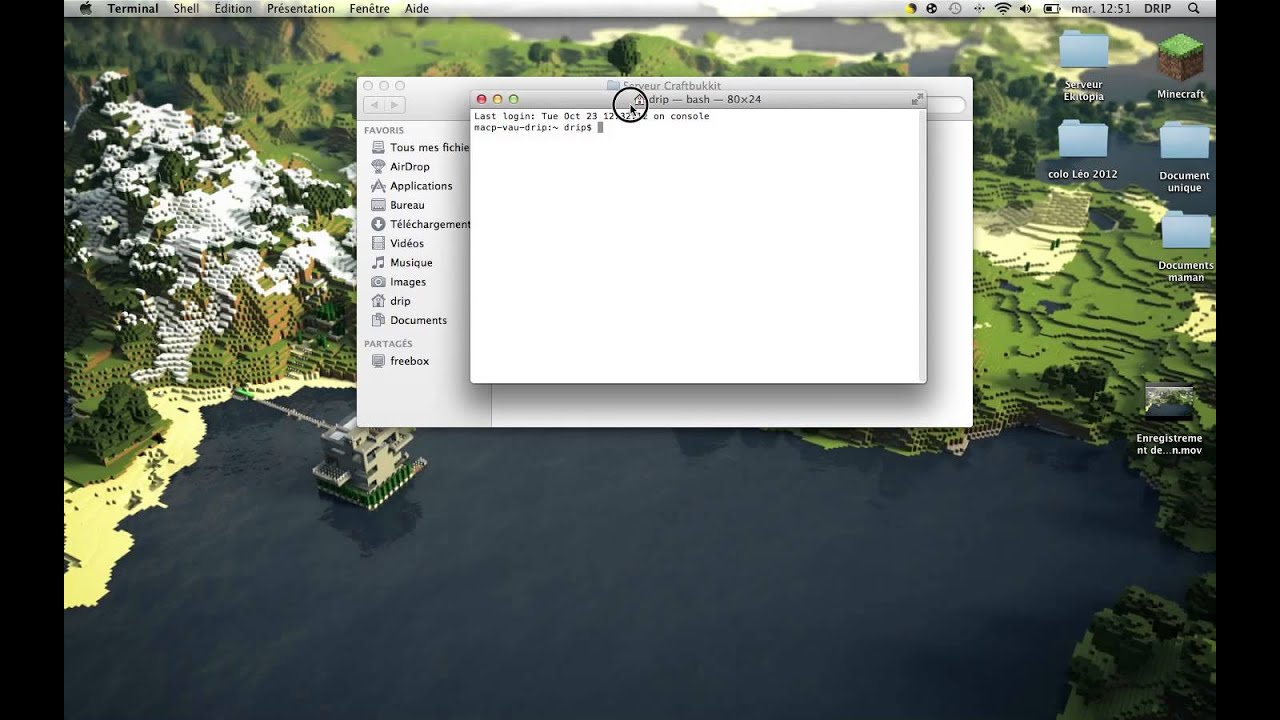Open the volume control icon
1280x720 pixels.
(1027, 8)
